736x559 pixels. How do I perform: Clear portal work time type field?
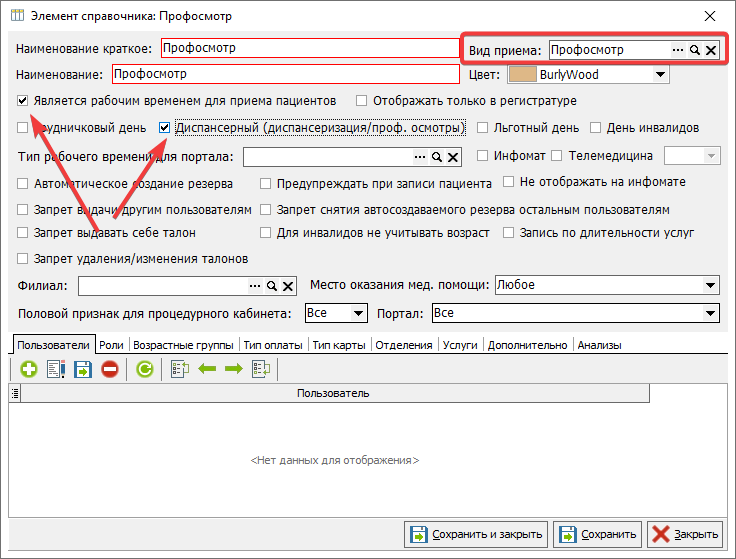pyautogui.click(x=452, y=157)
